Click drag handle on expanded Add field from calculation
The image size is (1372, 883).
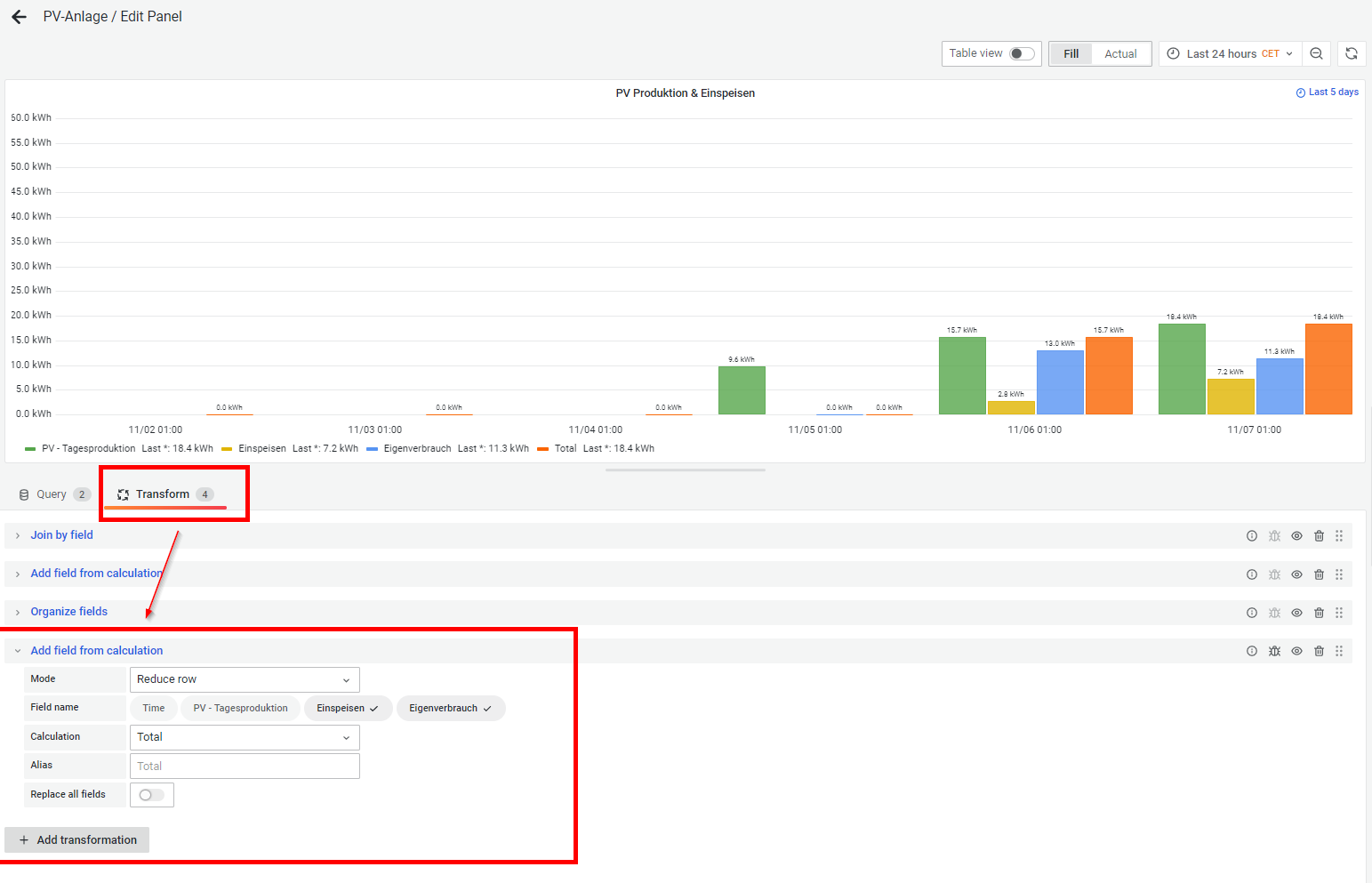pyautogui.click(x=1339, y=651)
